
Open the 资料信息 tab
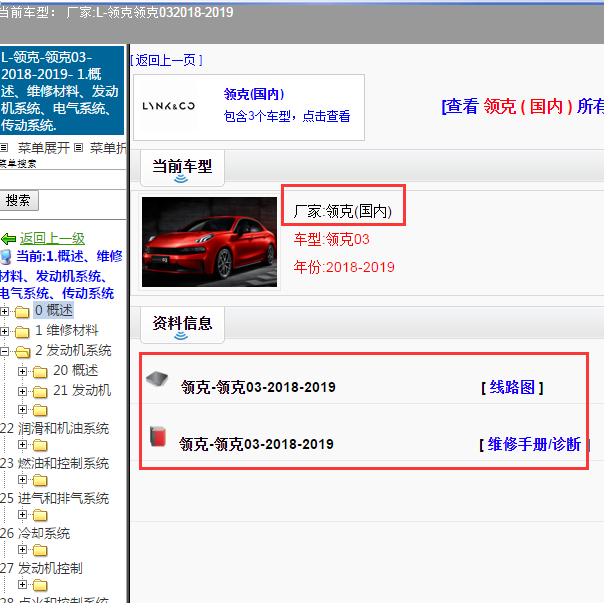[182, 325]
